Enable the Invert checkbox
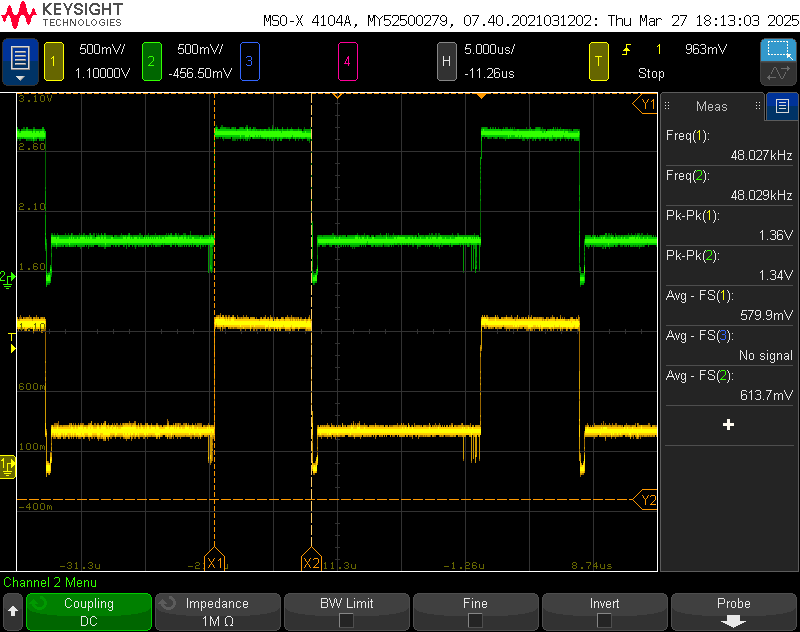The height and width of the screenshot is (632, 800). [604, 620]
